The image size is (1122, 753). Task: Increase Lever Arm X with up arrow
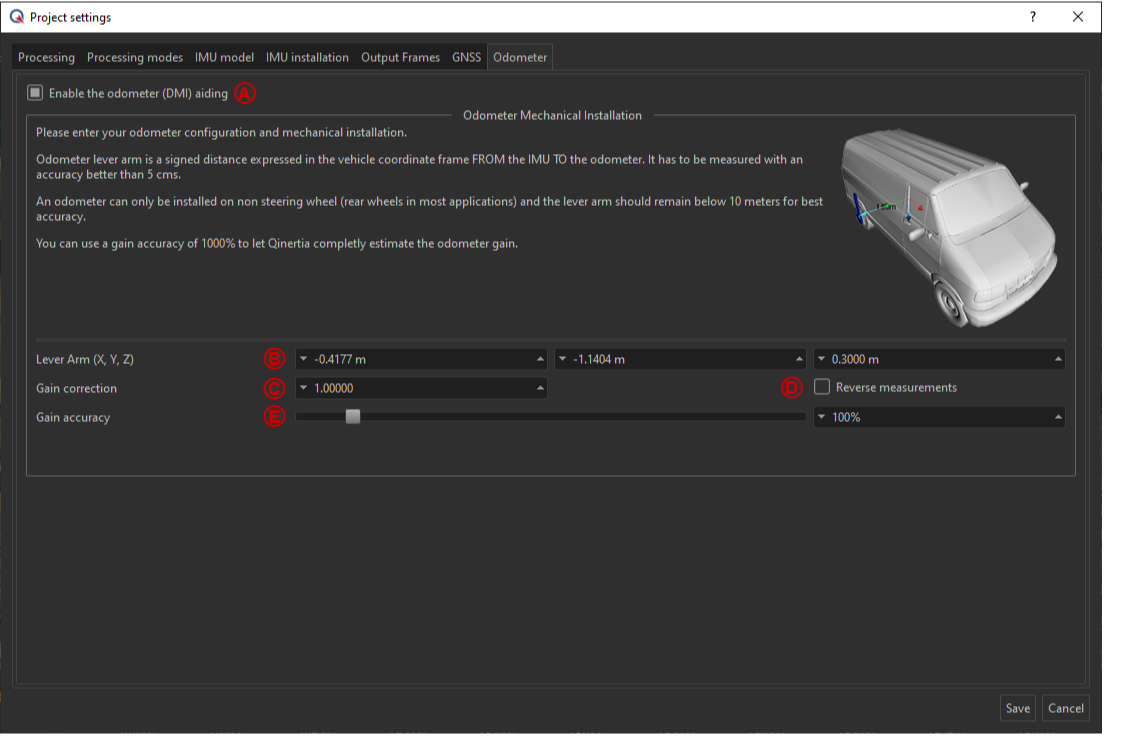[540, 359]
